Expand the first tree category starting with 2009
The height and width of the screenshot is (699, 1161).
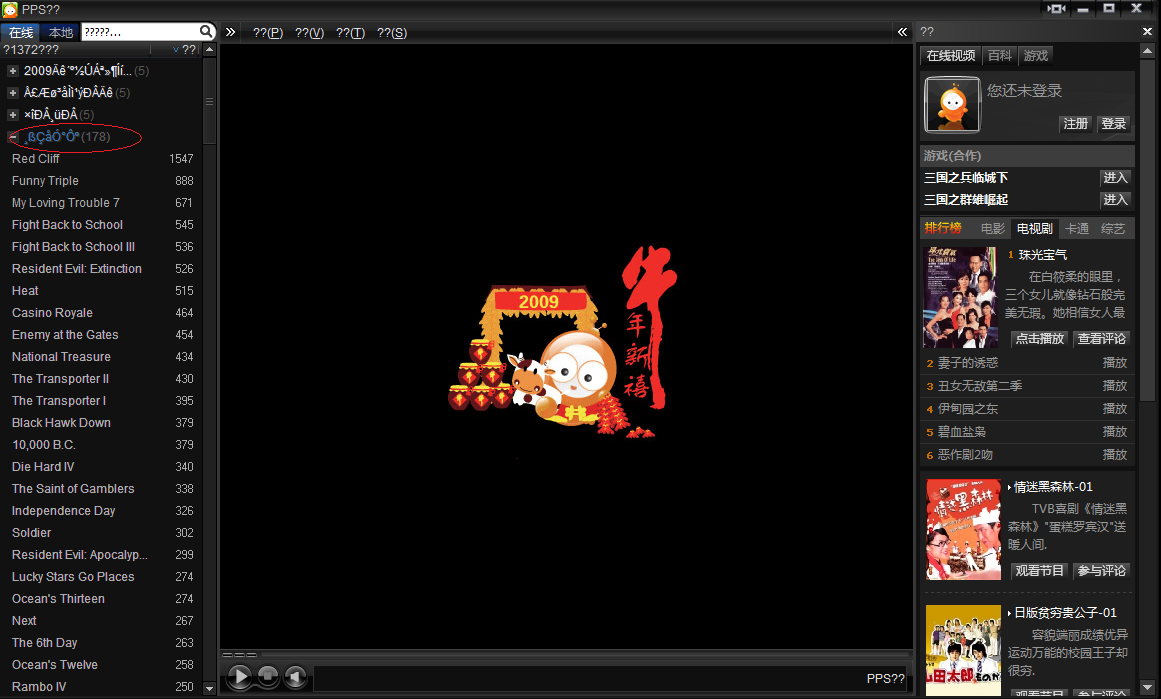(x=13, y=71)
